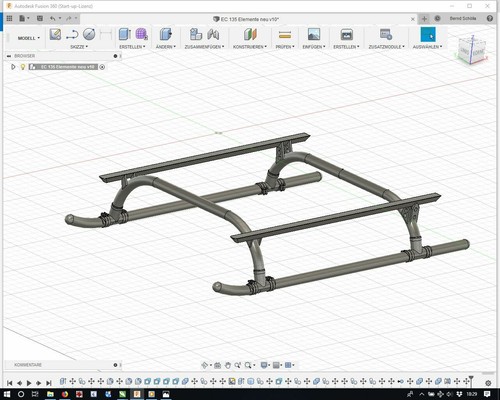Click the Redo arrow
Viewport: 500px width, 400px height.
pyautogui.click(x=69, y=19)
